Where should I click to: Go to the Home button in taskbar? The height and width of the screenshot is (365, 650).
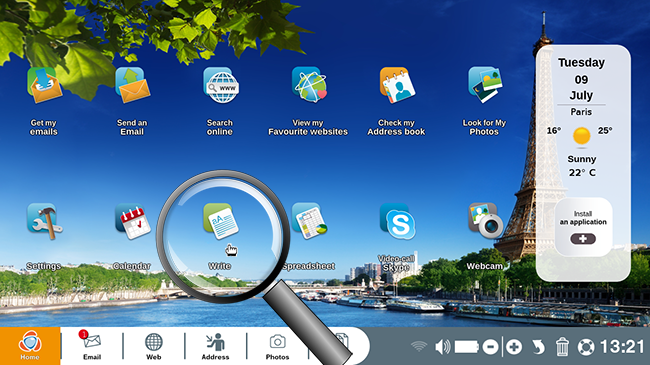click(x=30, y=346)
